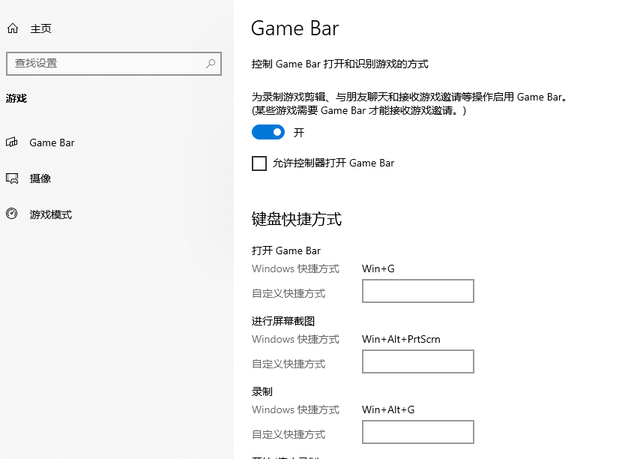Switch to 游戏模式 page
Screen dimensions: 640x459
(x=51, y=214)
